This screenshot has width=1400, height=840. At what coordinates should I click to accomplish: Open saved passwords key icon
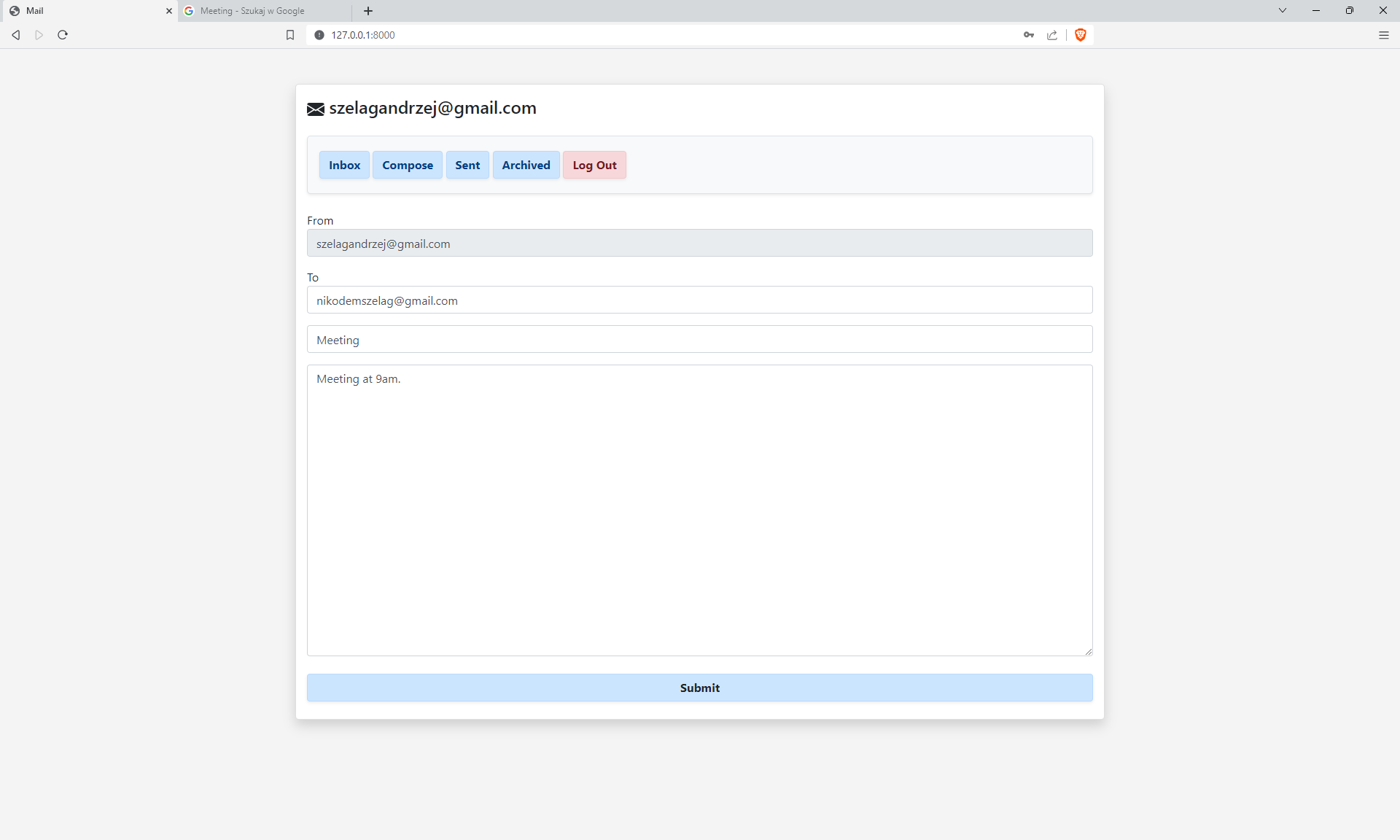[1029, 35]
